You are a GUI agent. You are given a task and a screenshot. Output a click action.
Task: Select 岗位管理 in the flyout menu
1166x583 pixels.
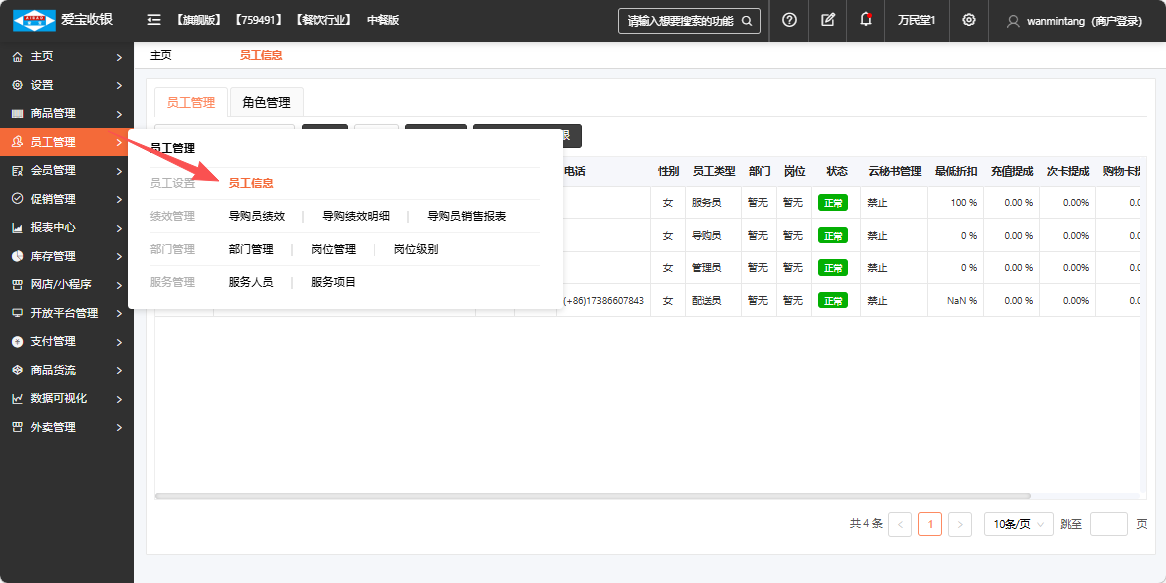pos(333,249)
